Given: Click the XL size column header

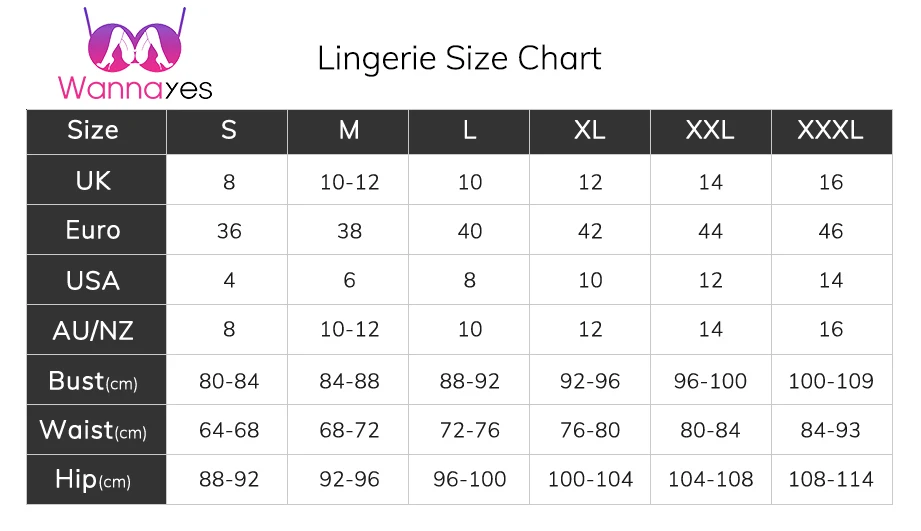Looking at the screenshot, I should tap(590, 131).
